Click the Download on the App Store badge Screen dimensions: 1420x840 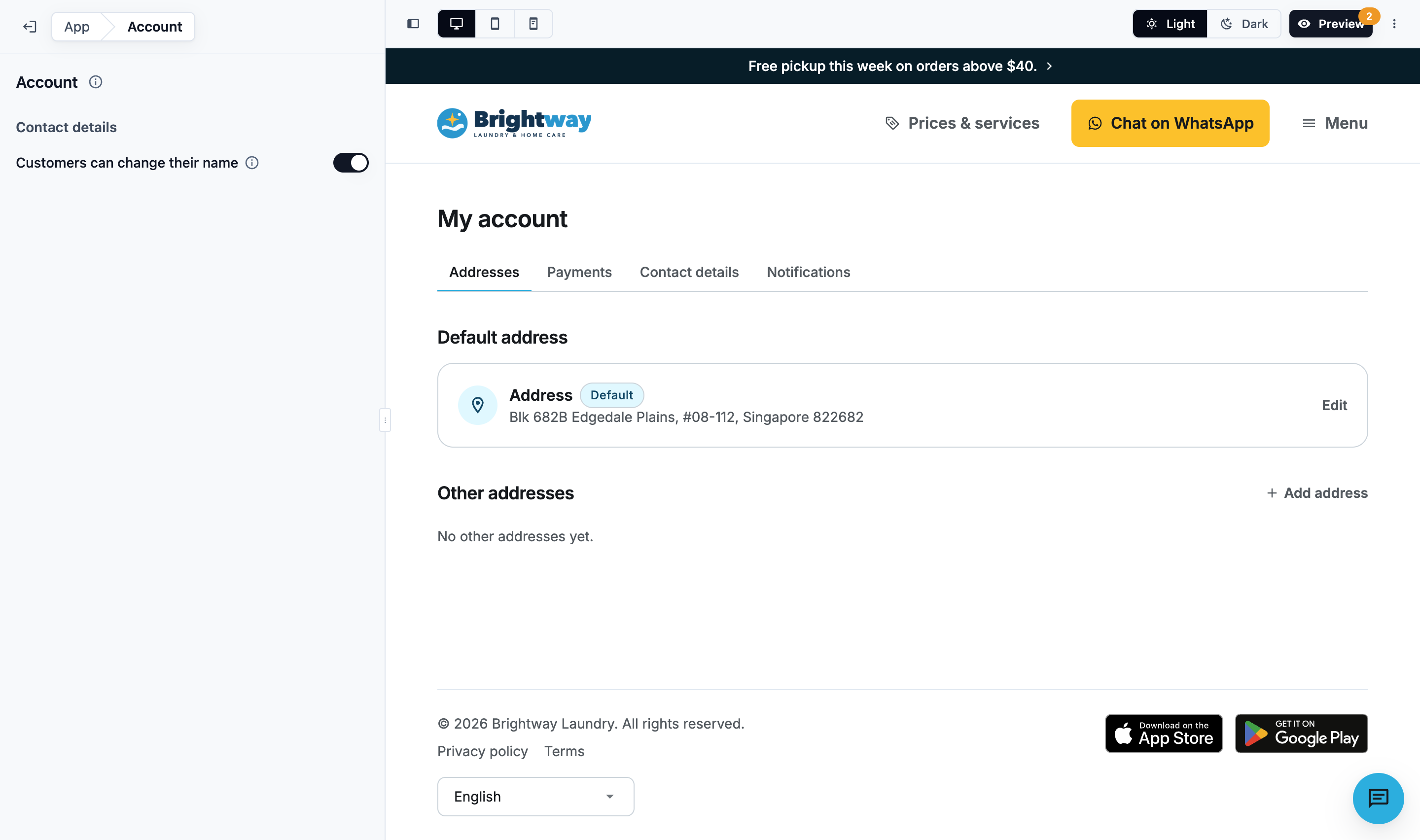1164,733
